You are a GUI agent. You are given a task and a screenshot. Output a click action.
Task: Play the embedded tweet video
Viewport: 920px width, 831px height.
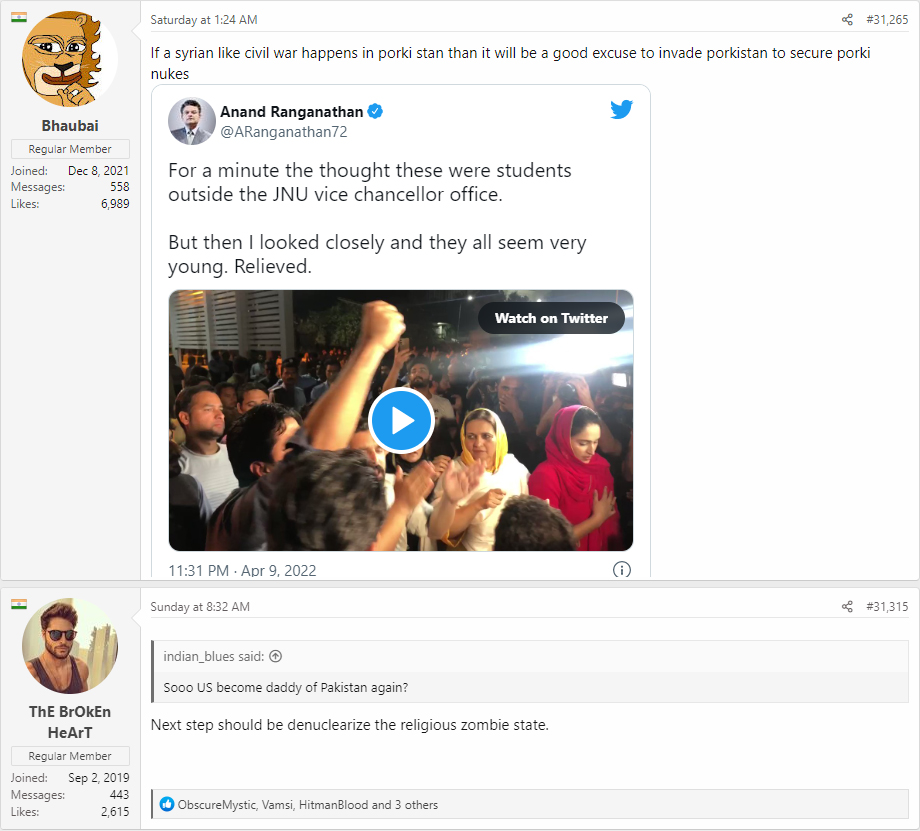point(401,420)
